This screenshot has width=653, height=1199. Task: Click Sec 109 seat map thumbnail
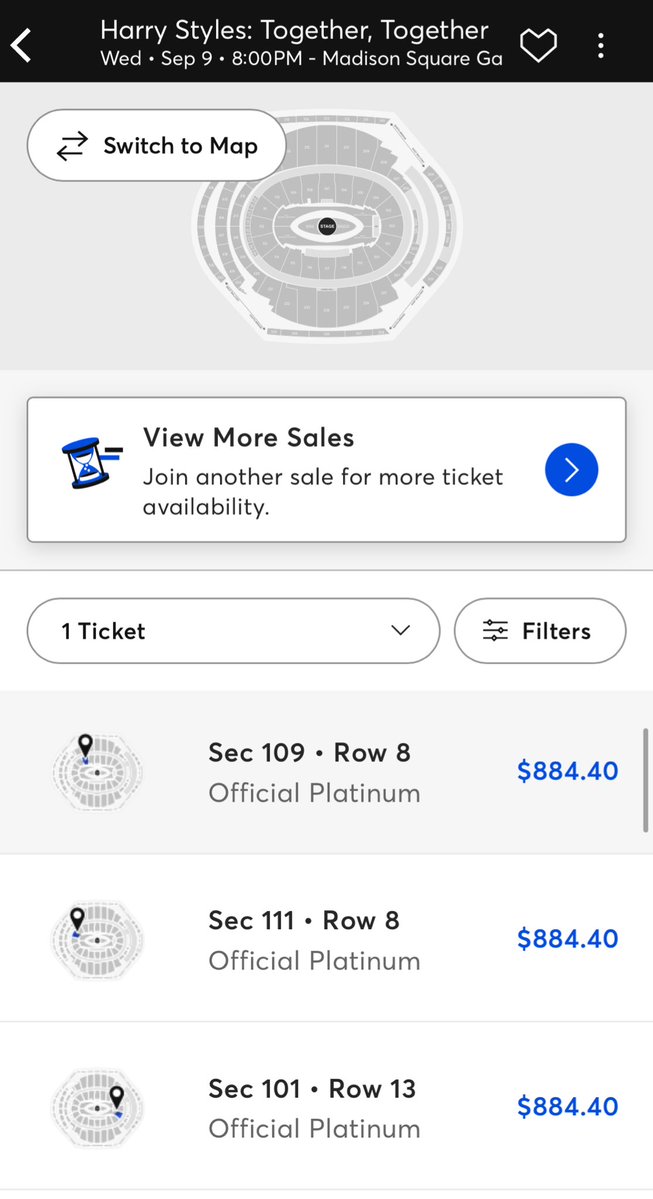pos(96,772)
